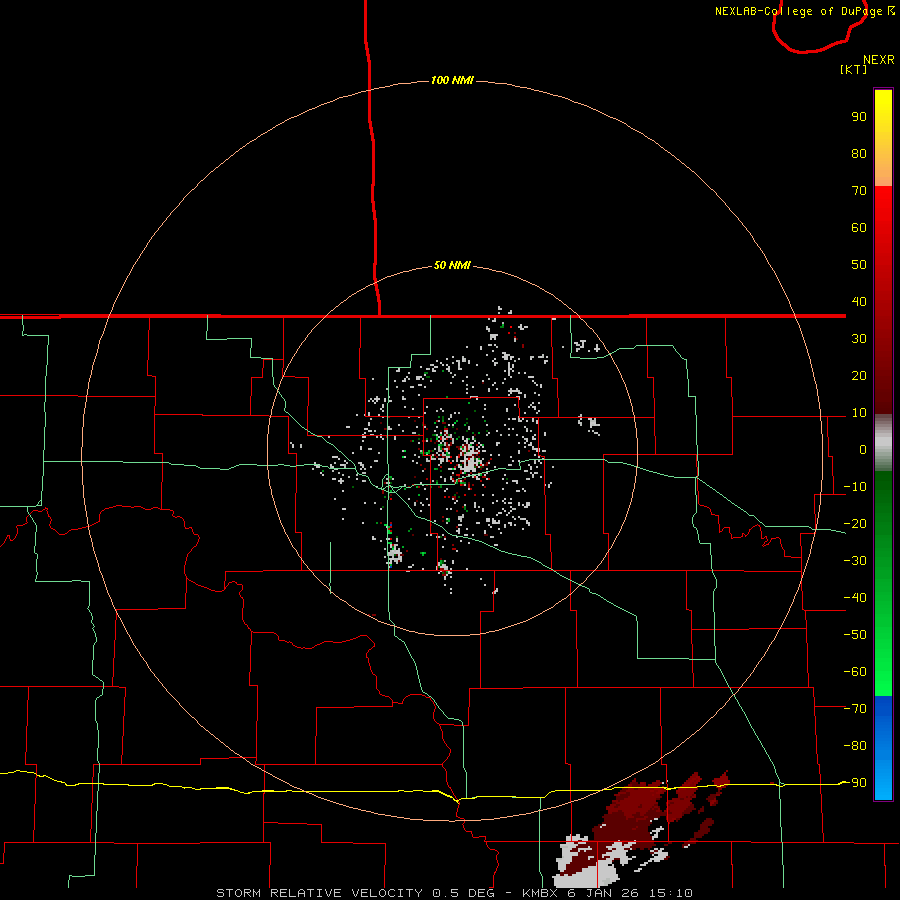This screenshot has width=900, height=900.
Task: Click the positive 60 scale value
Action: point(859,228)
